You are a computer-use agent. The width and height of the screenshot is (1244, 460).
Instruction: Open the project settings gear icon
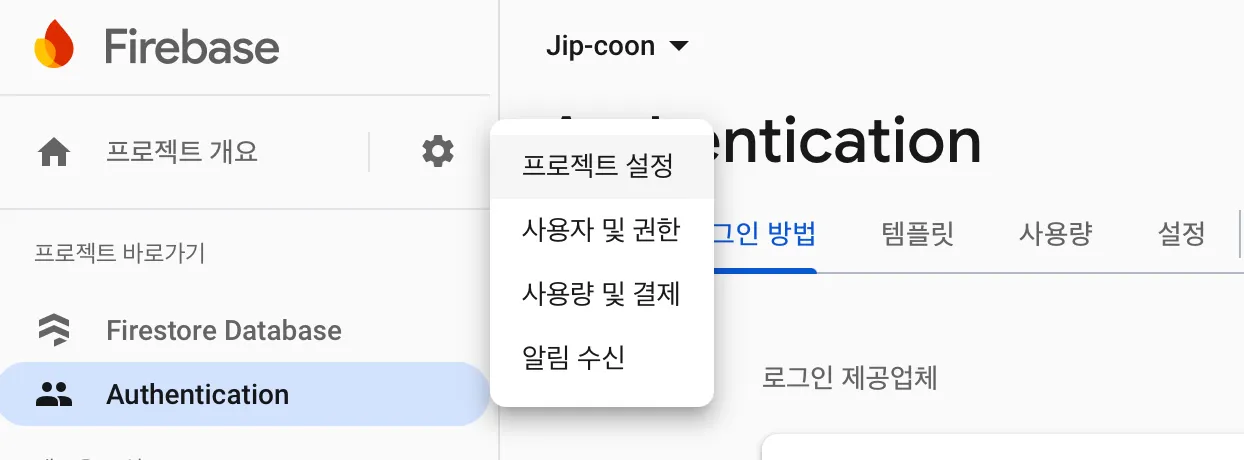(x=437, y=152)
